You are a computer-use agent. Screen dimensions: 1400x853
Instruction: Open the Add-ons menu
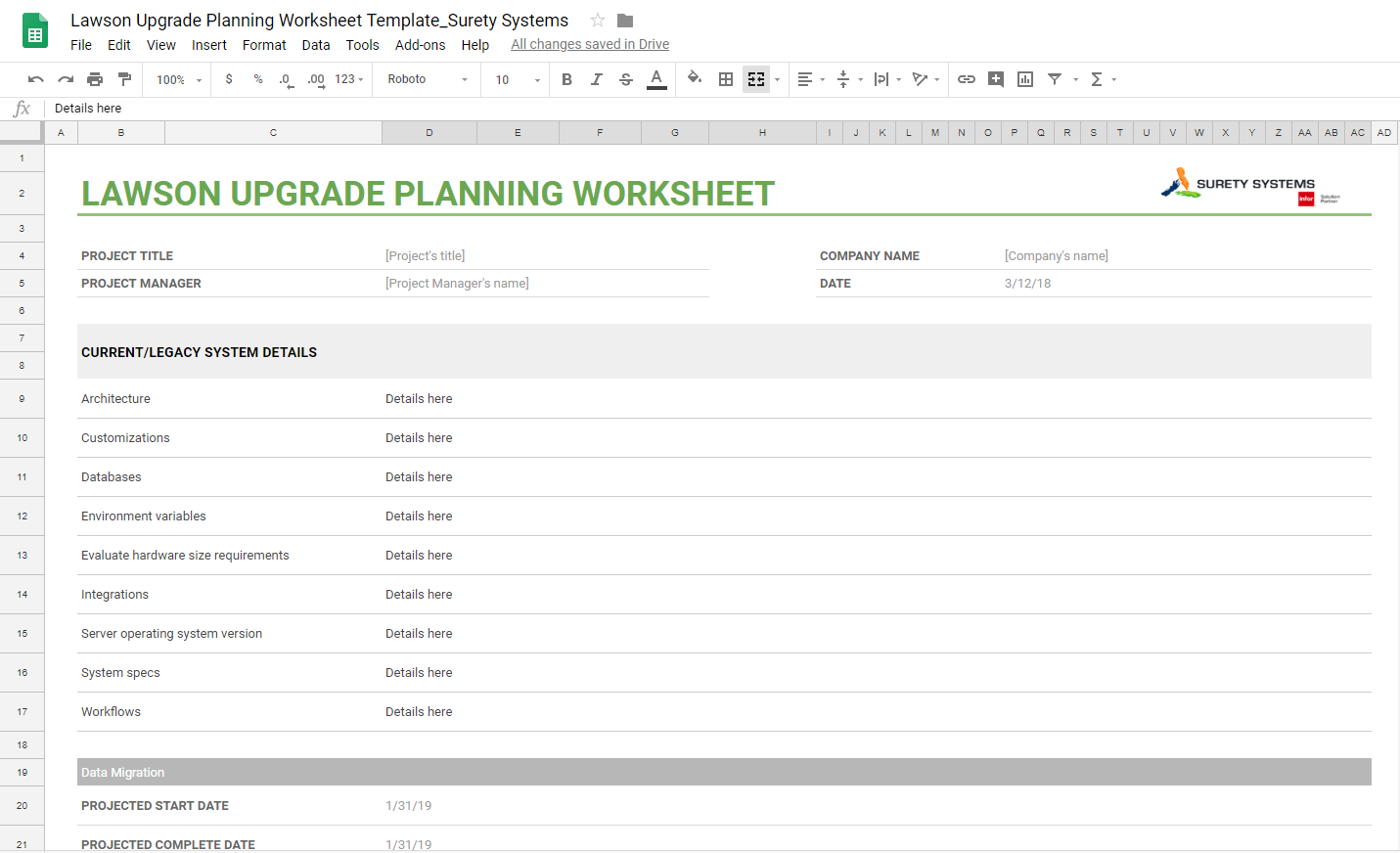[x=421, y=45]
